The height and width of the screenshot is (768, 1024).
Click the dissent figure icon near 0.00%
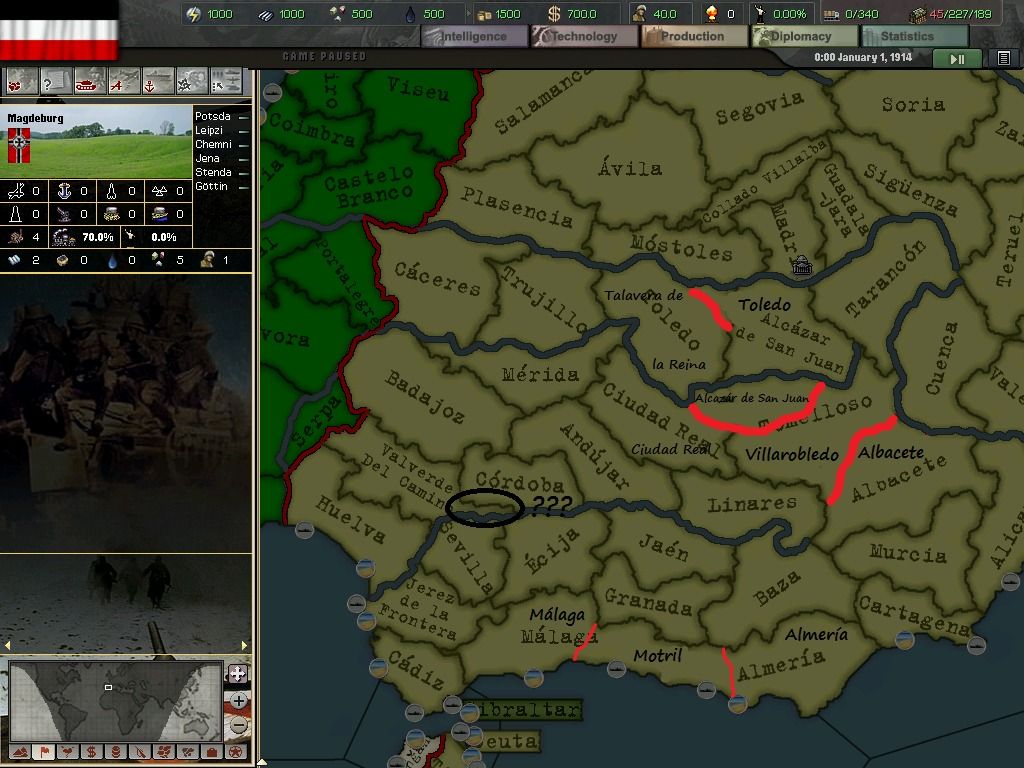point(760,14)
